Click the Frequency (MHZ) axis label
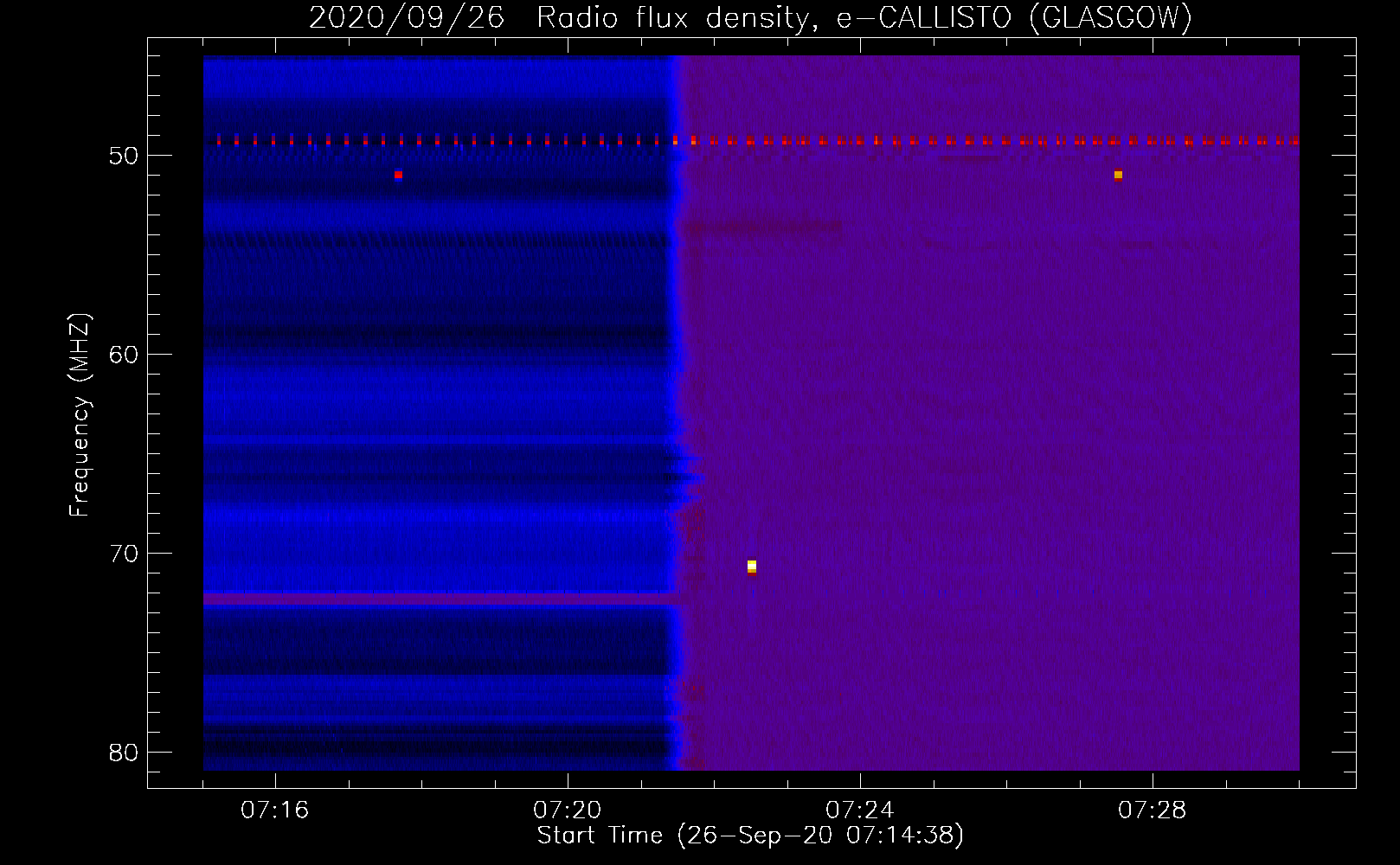Screen dimensions: 1400x865 pos(80,415)
